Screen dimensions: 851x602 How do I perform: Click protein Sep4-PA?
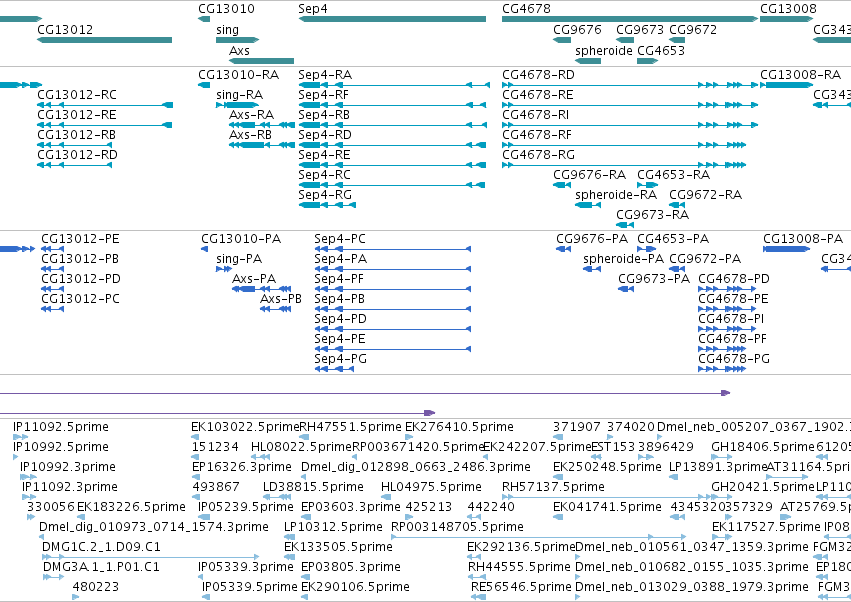(x=340, y=259)
